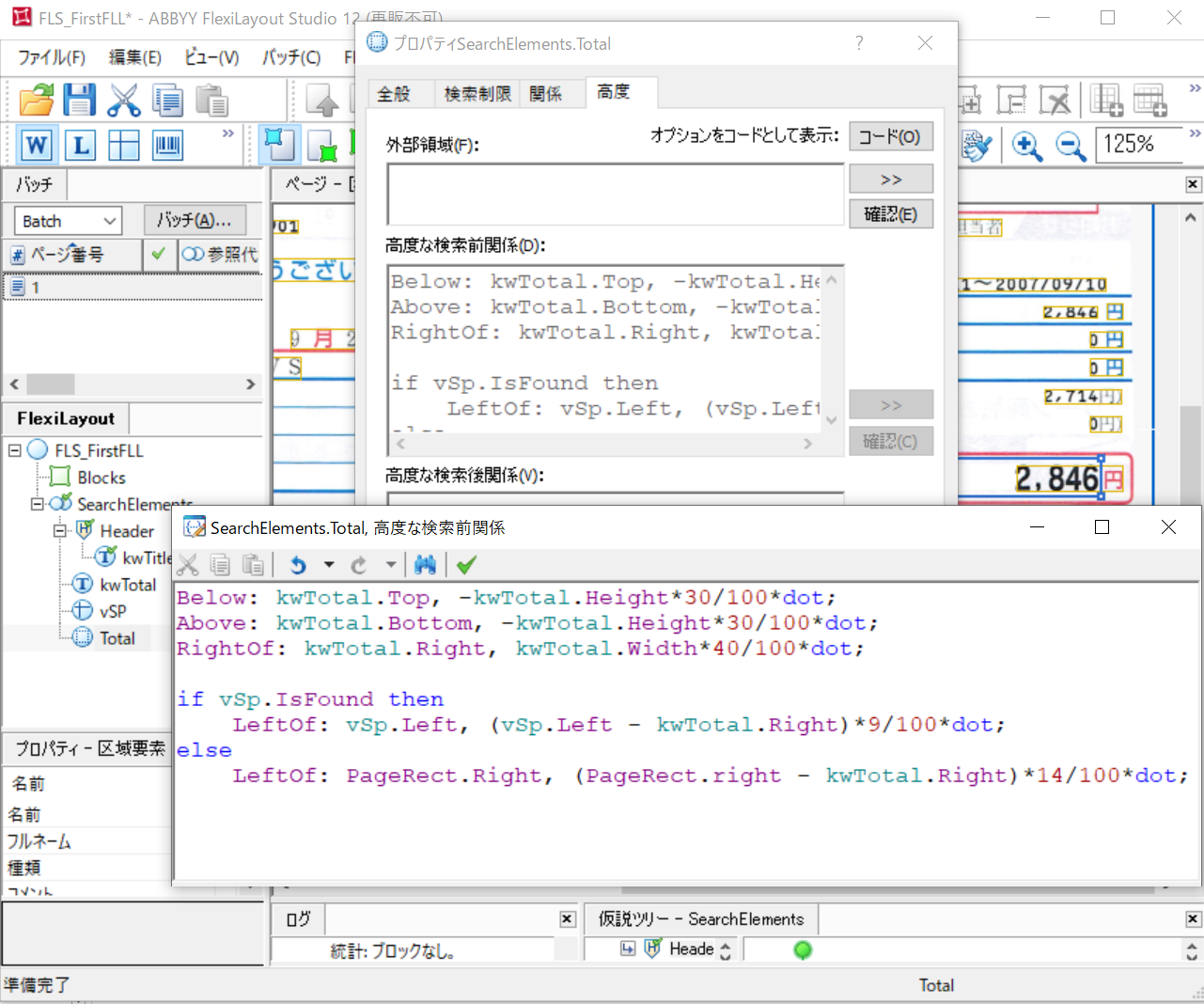
Task: Toggle the L lines display button
Action: [81, 145]
